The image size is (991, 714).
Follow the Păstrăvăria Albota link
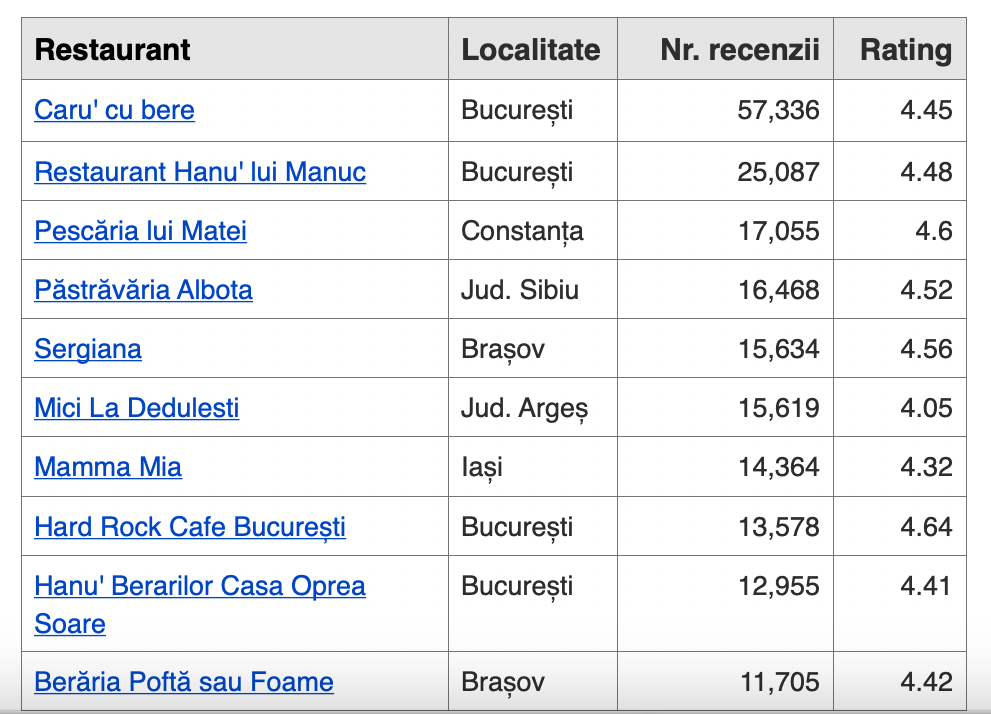pos(143,290)
